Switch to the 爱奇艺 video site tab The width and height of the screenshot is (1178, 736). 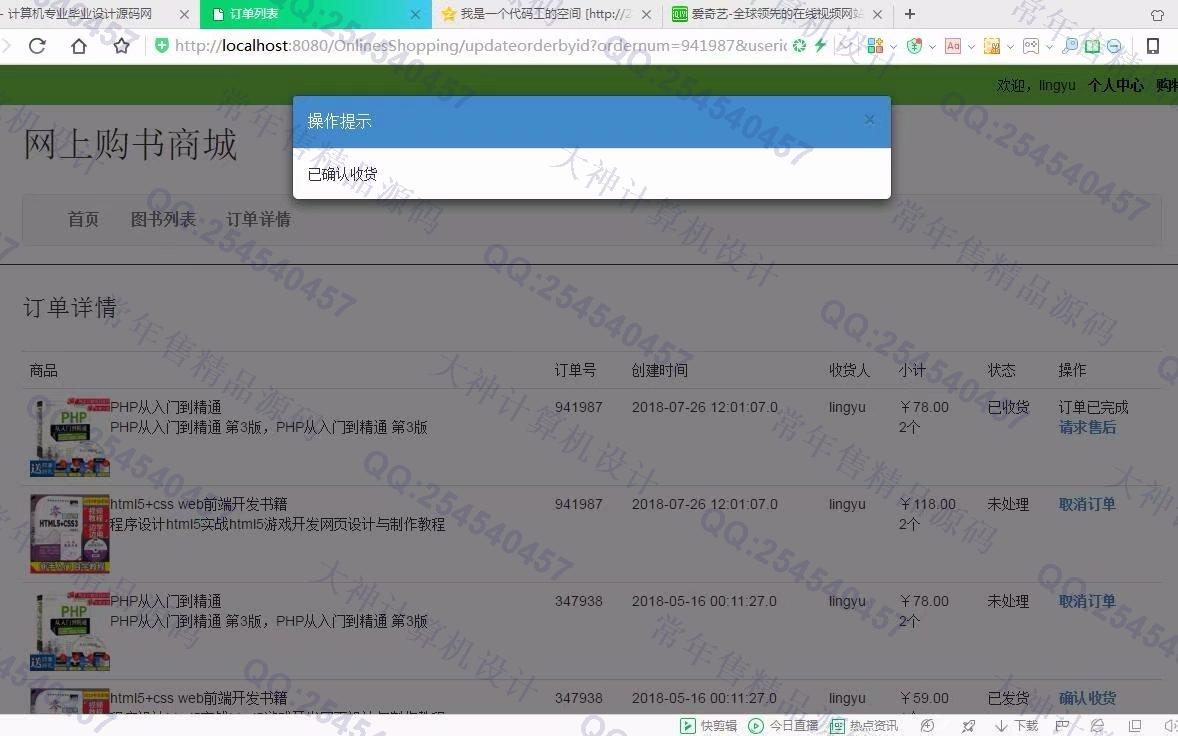click(x=778, y=14)
